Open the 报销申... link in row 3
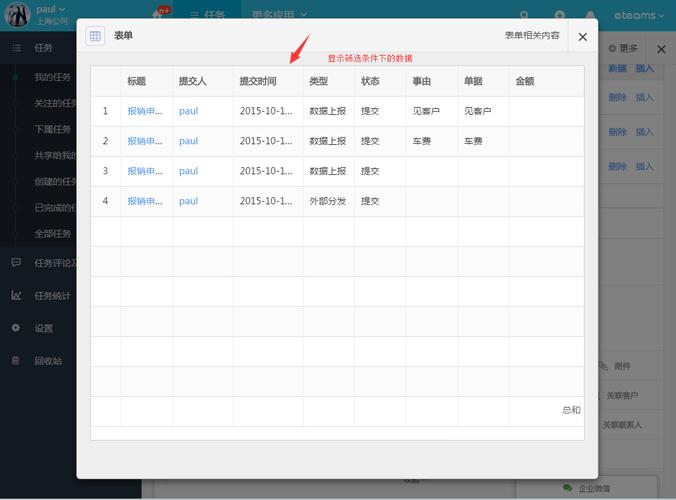676x500 pixels. [145, 171]
